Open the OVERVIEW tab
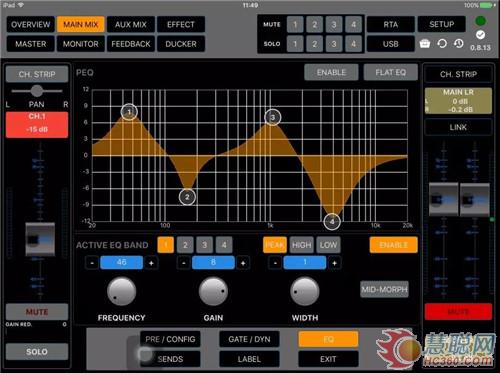 coord(31,24)
